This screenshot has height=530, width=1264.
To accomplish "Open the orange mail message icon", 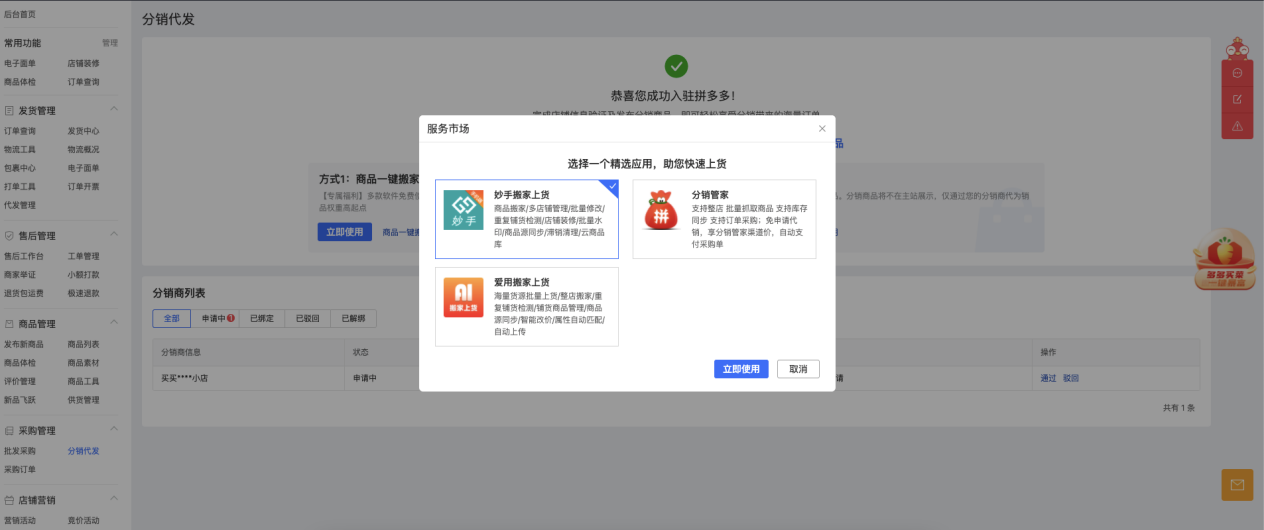I will pos(1237,485).
